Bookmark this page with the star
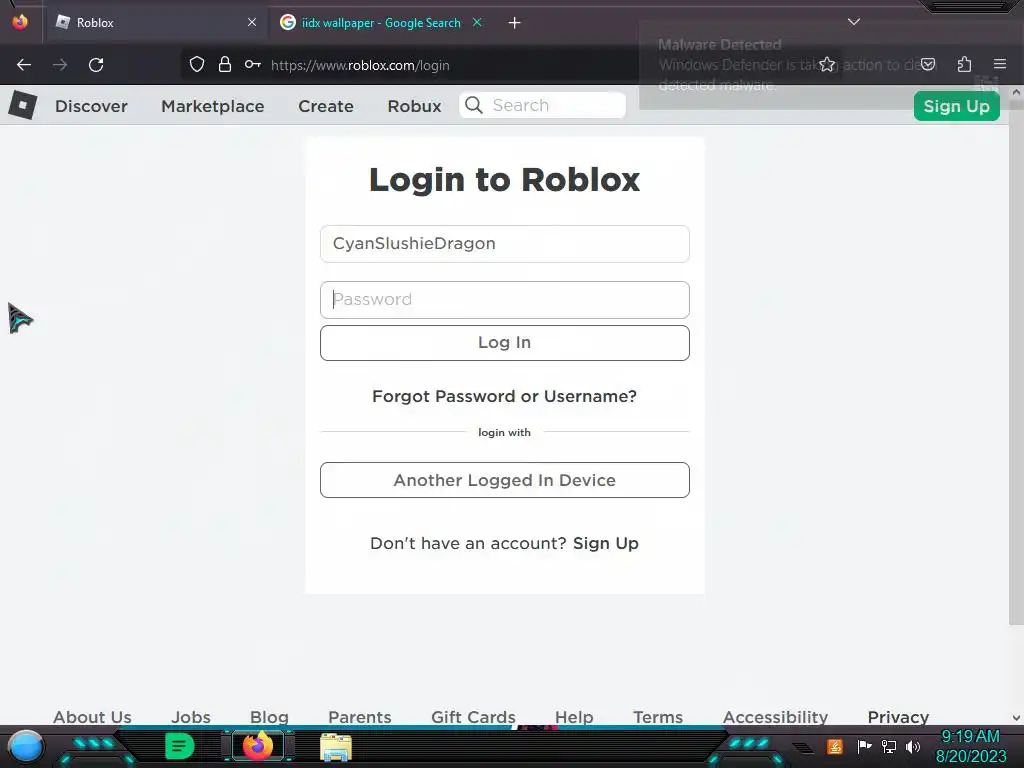The height and width of the screenshot is (768, 1024). (827, 64)
